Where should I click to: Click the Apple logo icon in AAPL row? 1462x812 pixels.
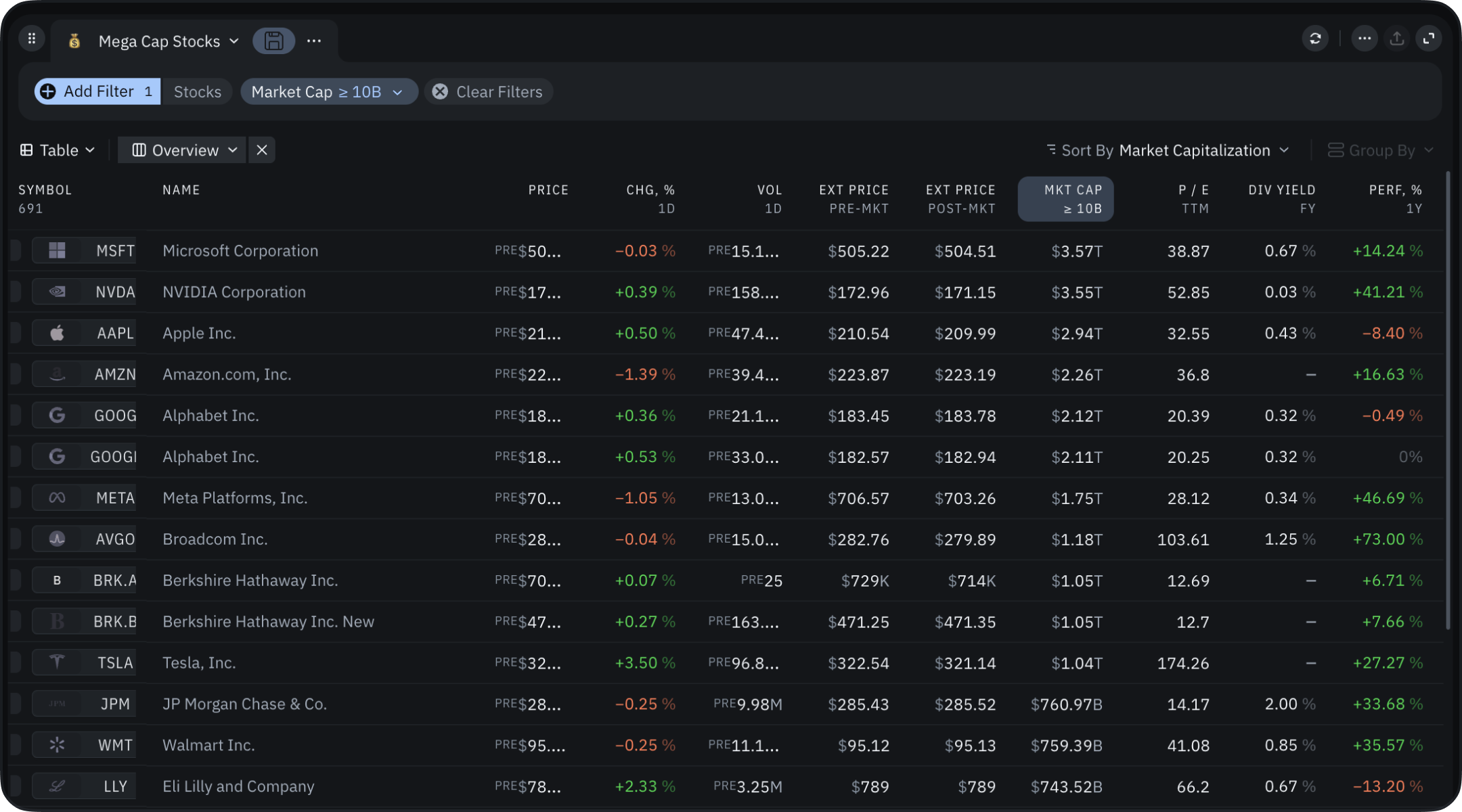click(x=58, y=333)
